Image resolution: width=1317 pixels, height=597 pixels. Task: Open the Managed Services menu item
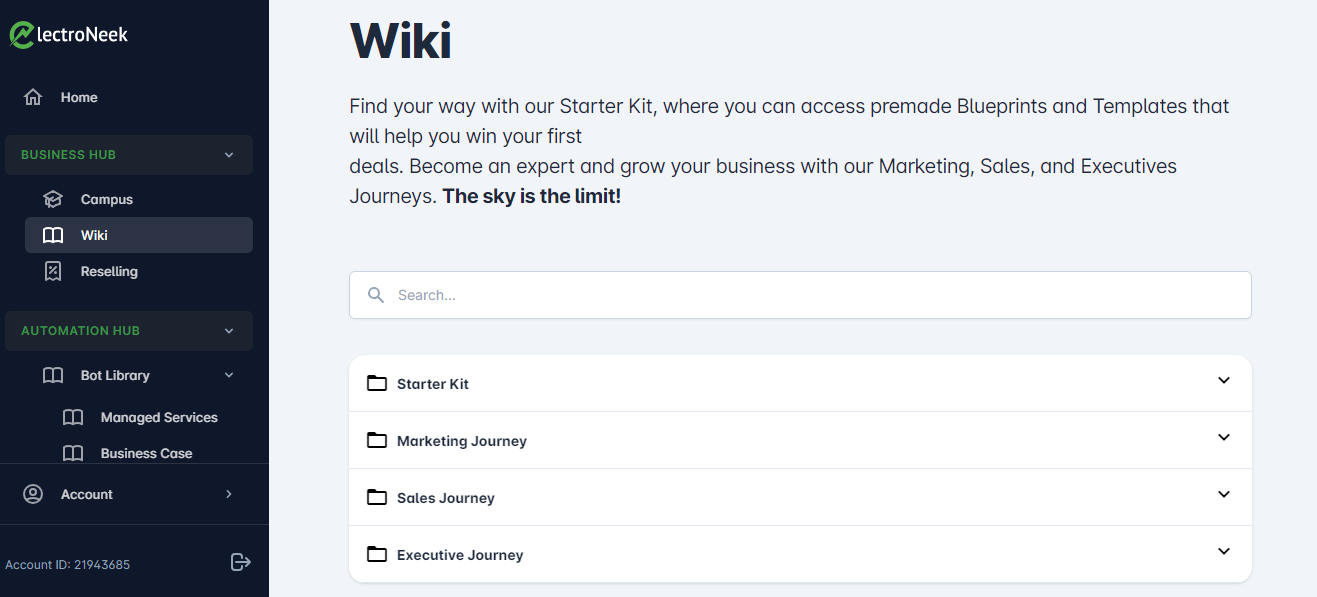(159, 417)
